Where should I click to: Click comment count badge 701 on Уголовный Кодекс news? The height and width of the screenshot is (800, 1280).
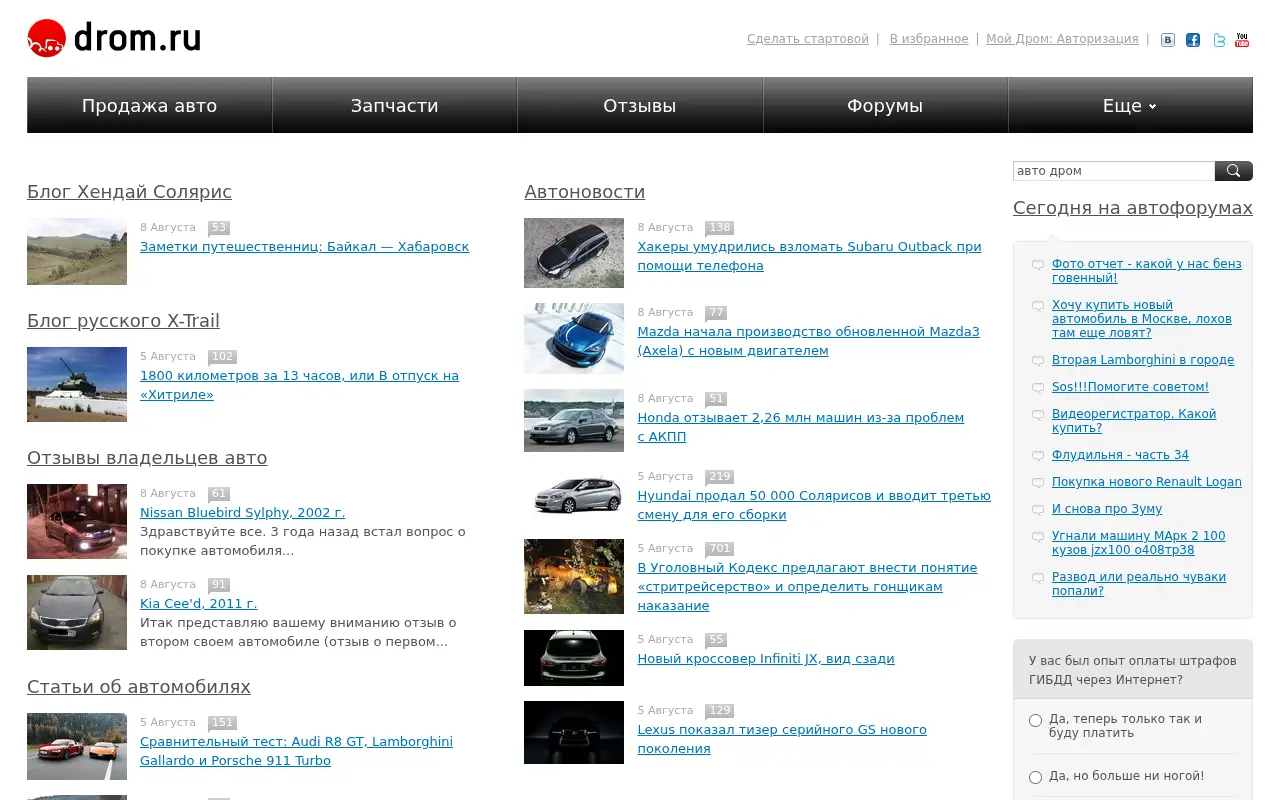(720, 549)
